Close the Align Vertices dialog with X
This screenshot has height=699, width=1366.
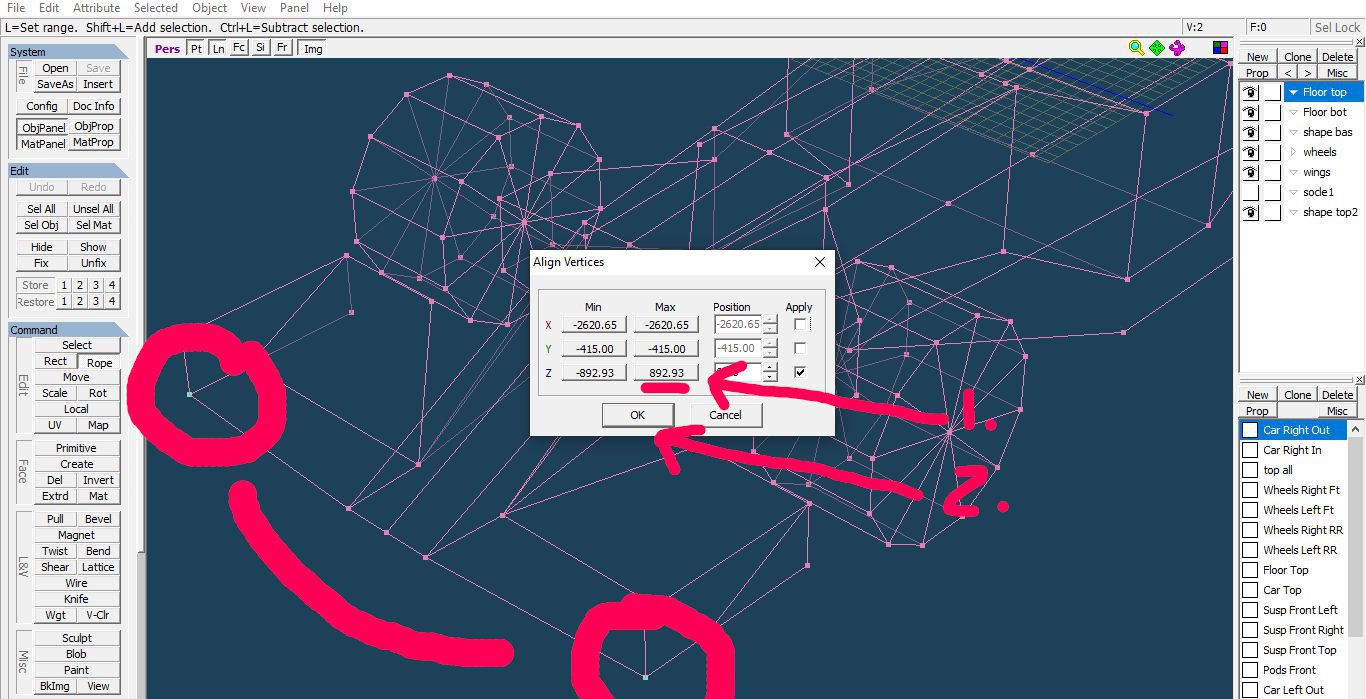(820, 262)
